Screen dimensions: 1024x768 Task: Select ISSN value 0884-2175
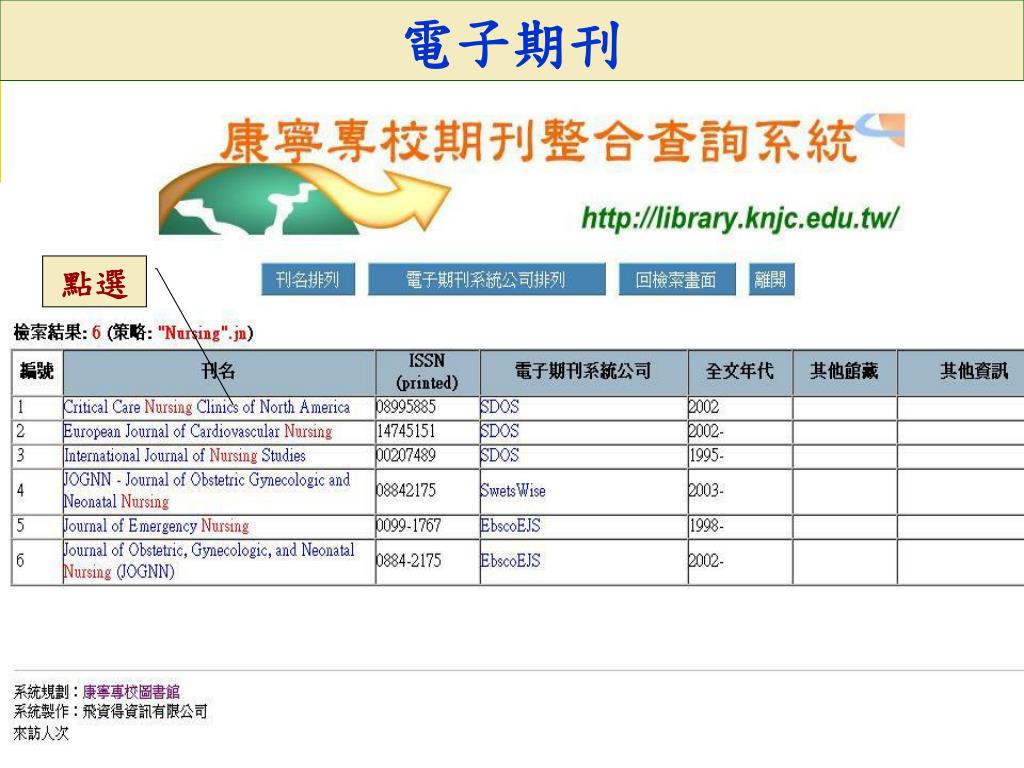(409, 561)
